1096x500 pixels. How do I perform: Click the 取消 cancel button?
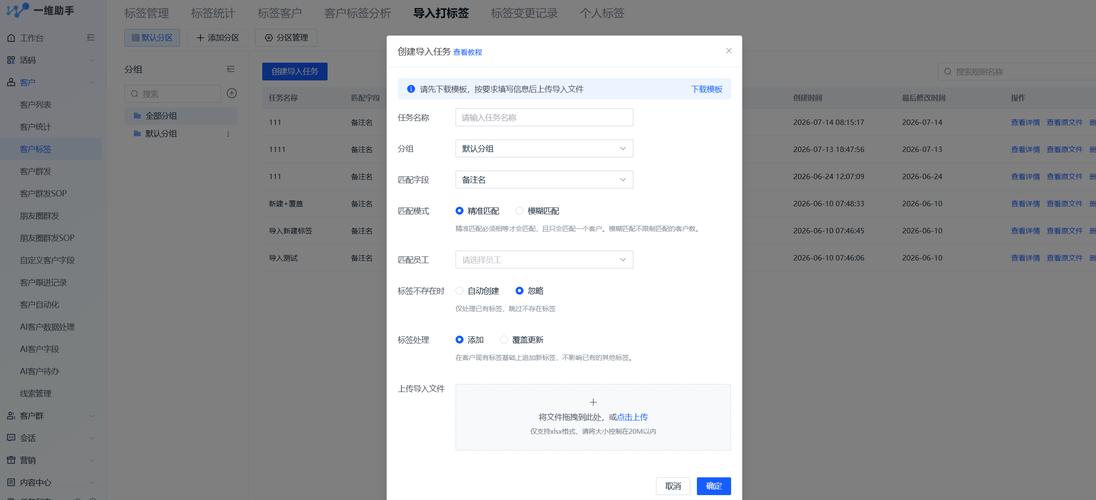click(673, 486)
